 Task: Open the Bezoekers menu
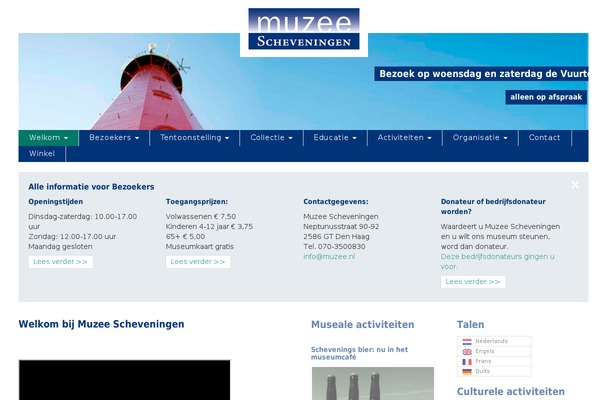tap(114, 138)
